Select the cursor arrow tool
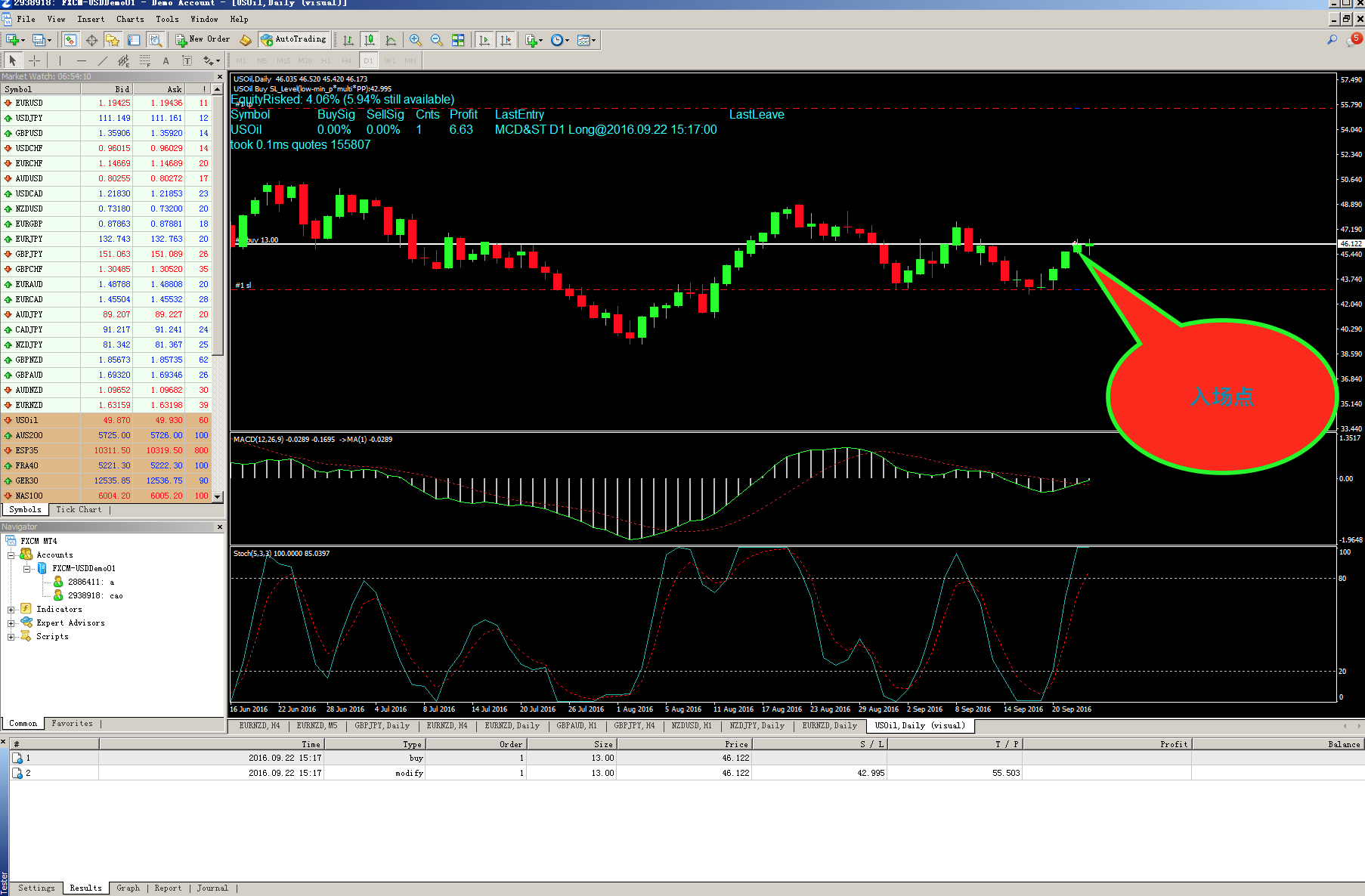 click(13, 60)
